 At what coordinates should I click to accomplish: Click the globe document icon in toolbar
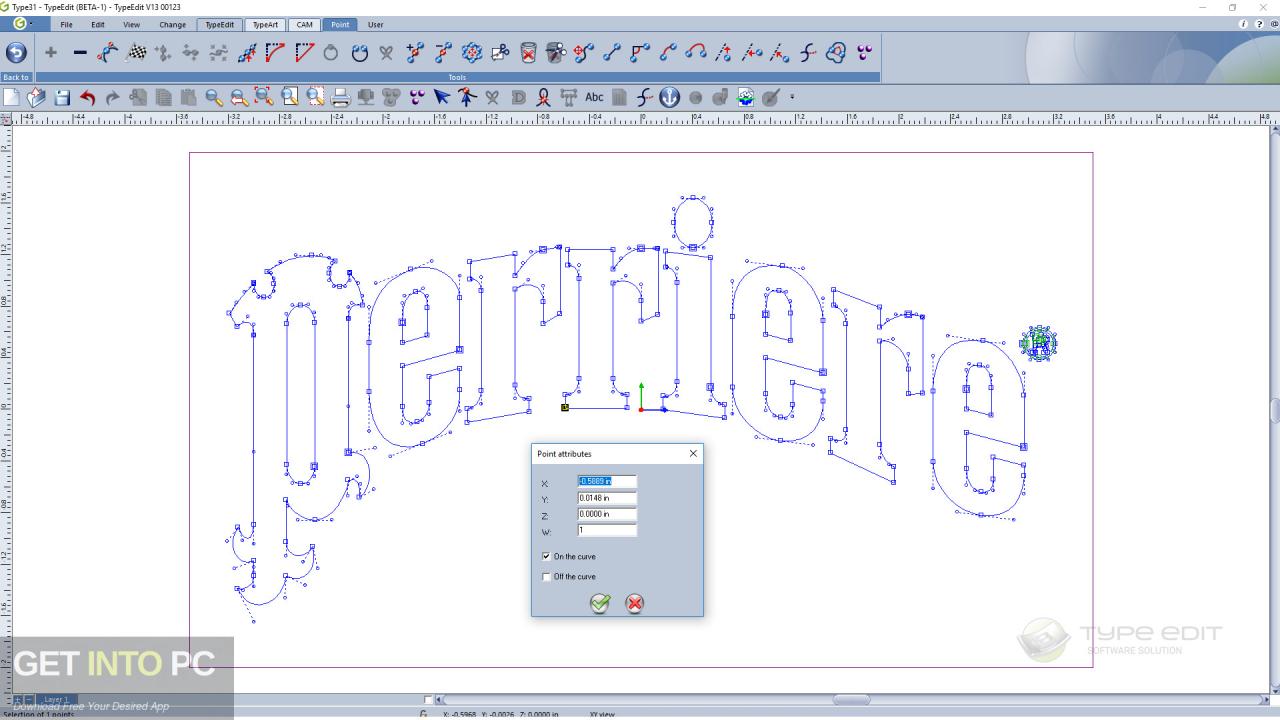tap(746, 97)
